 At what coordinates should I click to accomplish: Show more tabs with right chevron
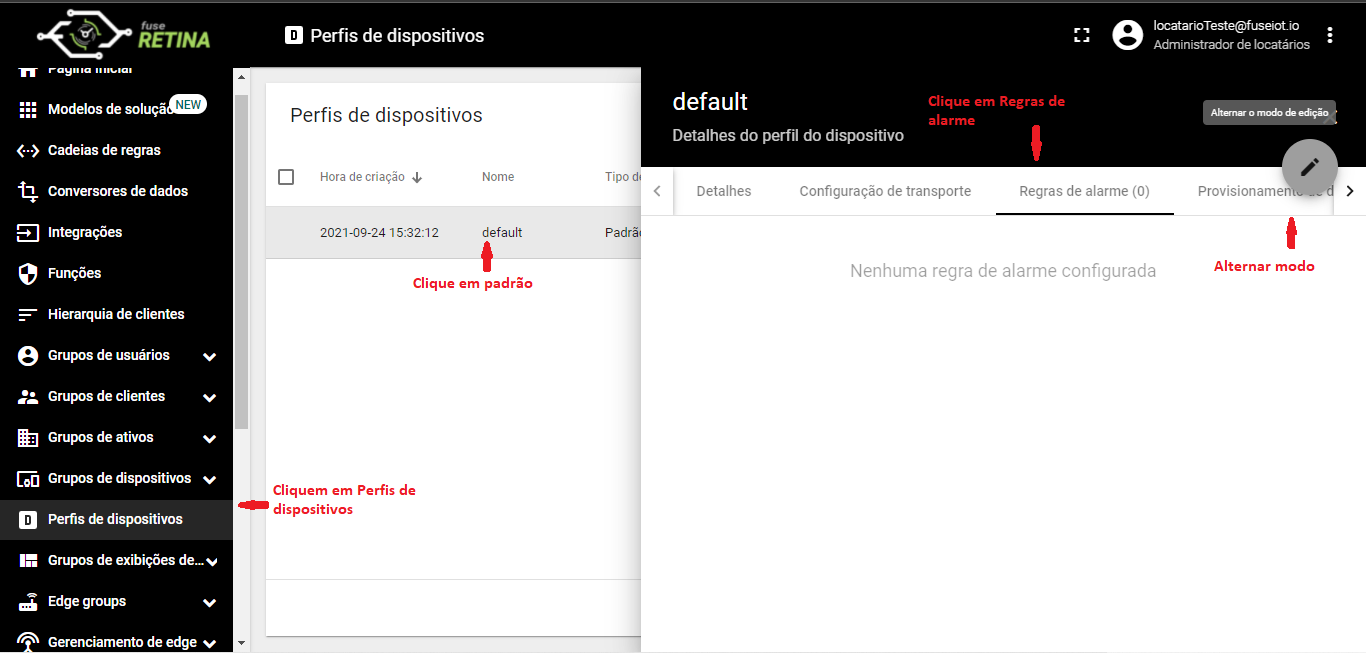(1350, 191)
